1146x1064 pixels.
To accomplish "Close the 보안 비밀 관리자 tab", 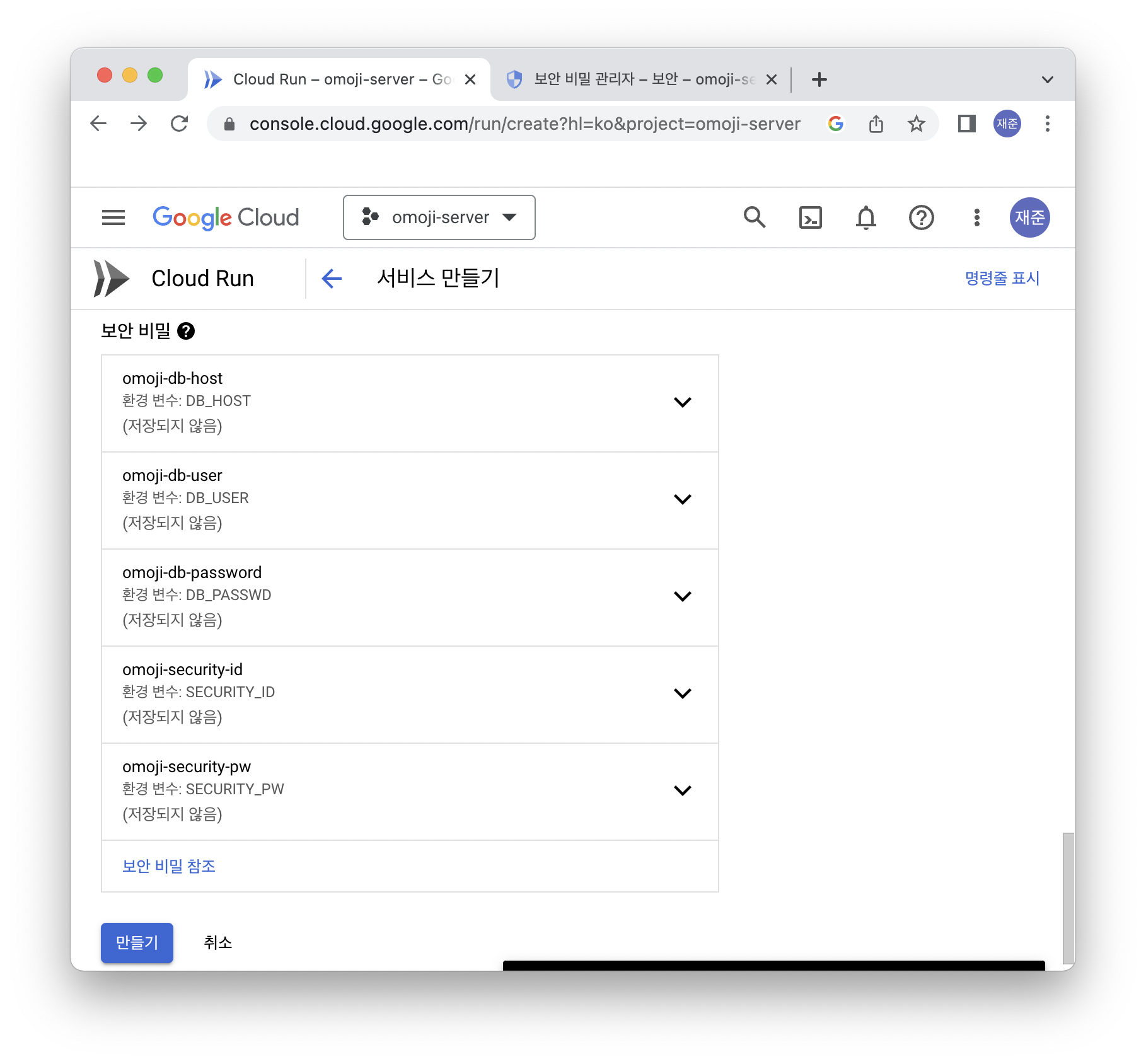I will 772,79.
